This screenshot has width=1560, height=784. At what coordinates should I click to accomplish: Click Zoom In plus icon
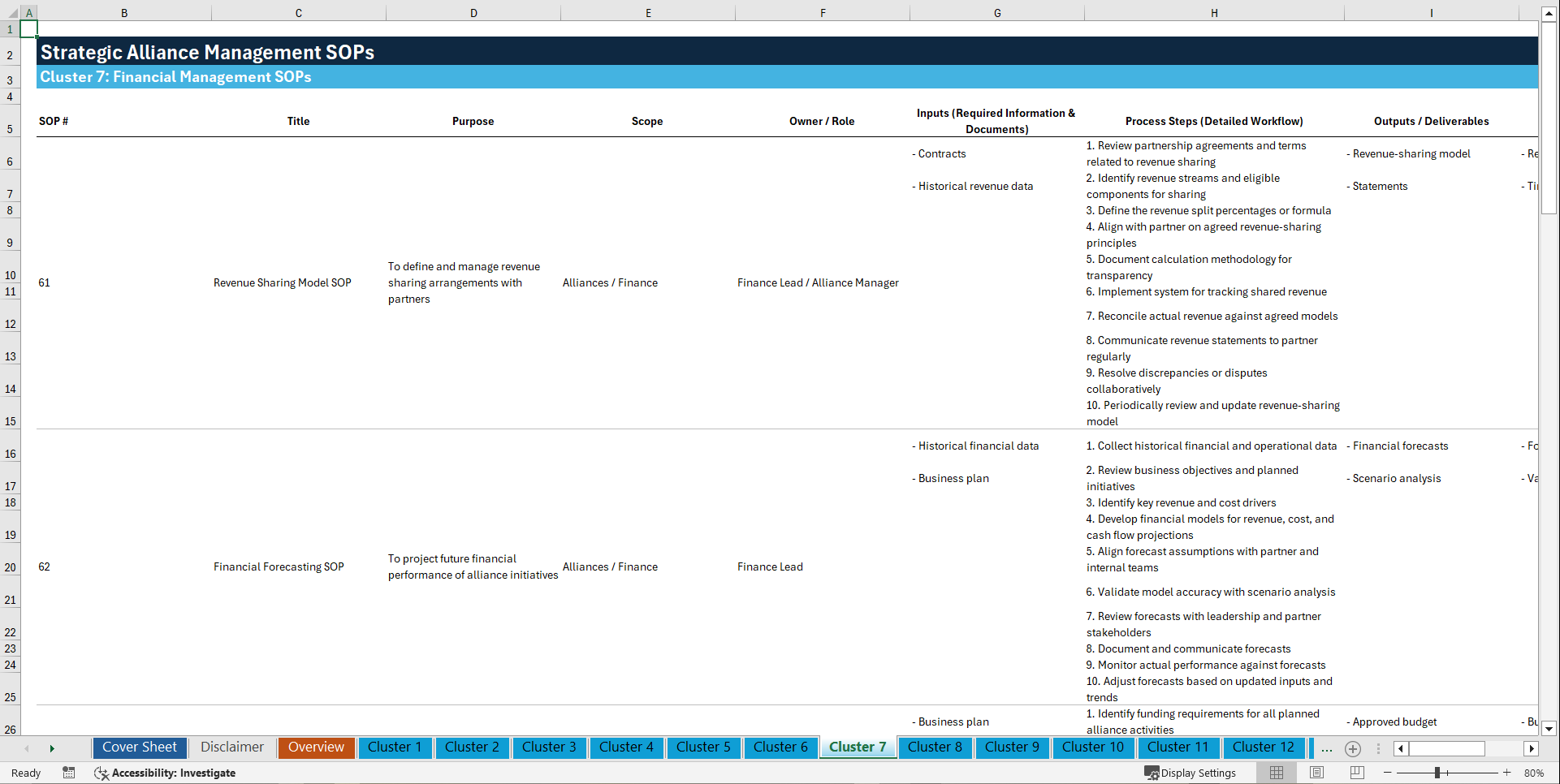coord(1507,773)
